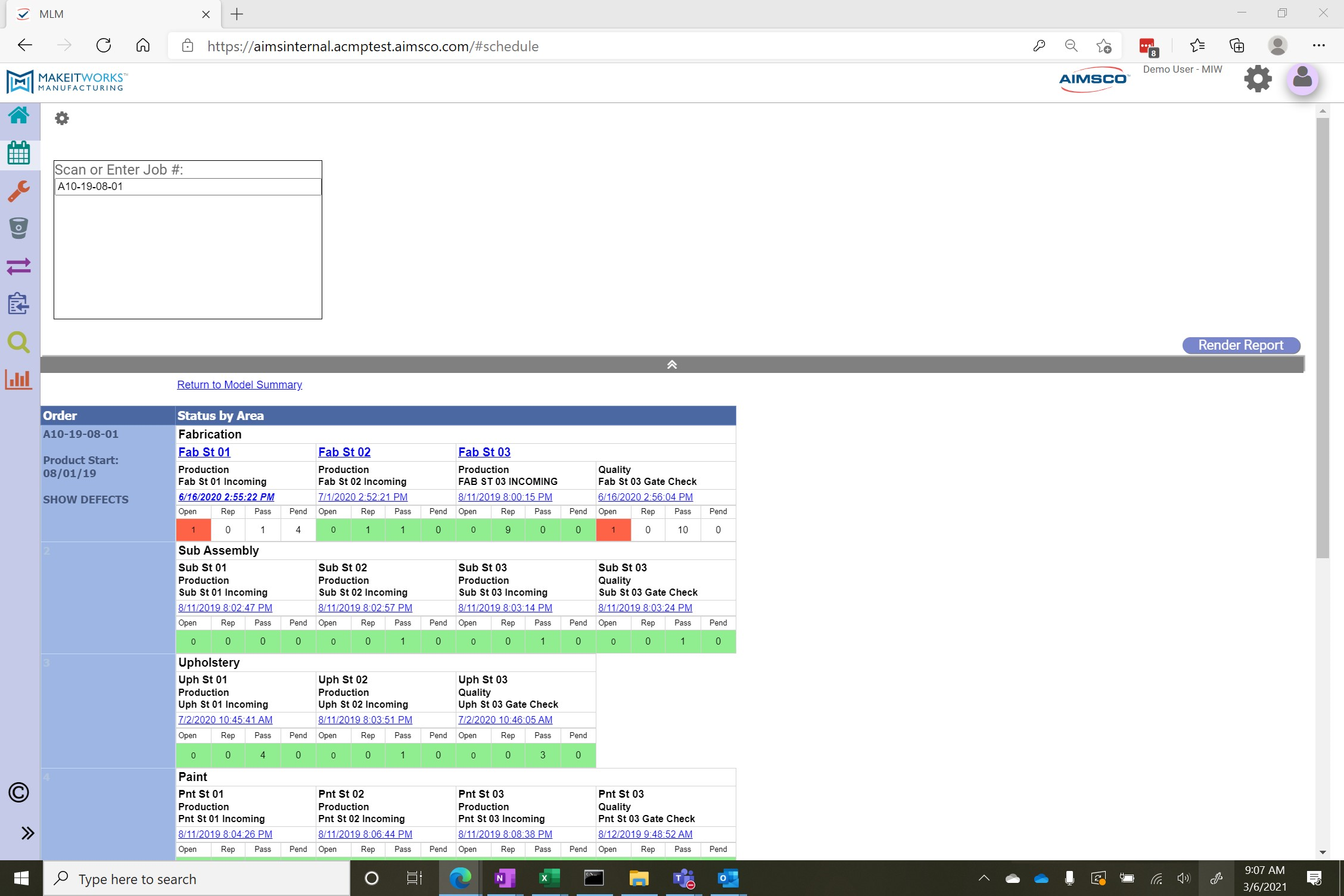Open the purple transfer arrows icon
The width and height of the screenshot is (1344, 896).
[19, 266]
